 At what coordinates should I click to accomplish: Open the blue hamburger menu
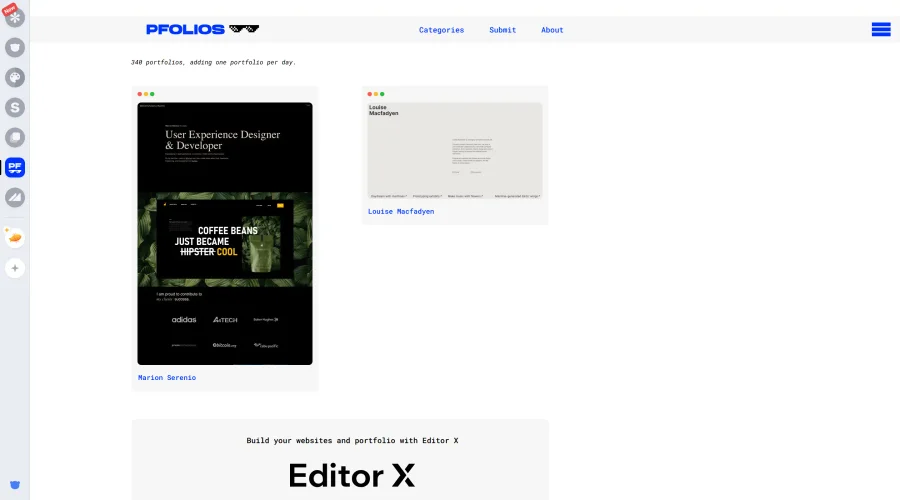tap(881, 29)
